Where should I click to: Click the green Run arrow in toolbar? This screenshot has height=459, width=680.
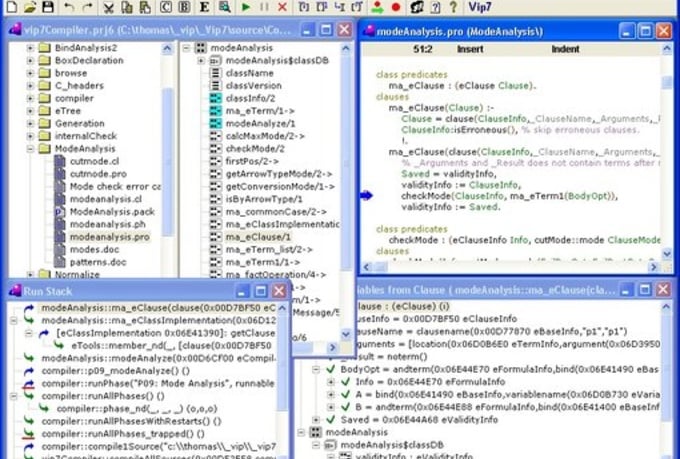coord(247,7)
